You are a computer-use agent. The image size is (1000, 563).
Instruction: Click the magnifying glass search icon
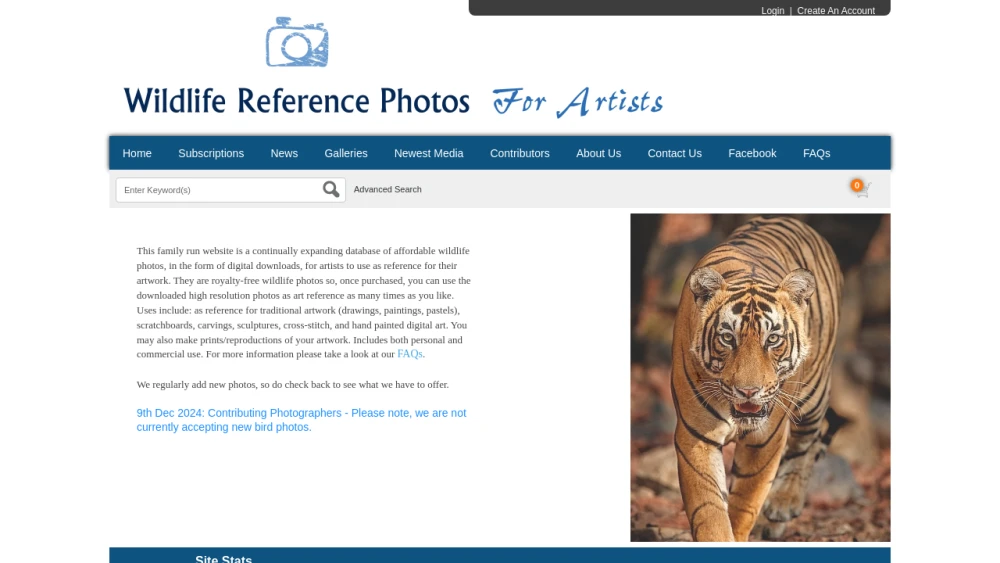coord(330,189)
